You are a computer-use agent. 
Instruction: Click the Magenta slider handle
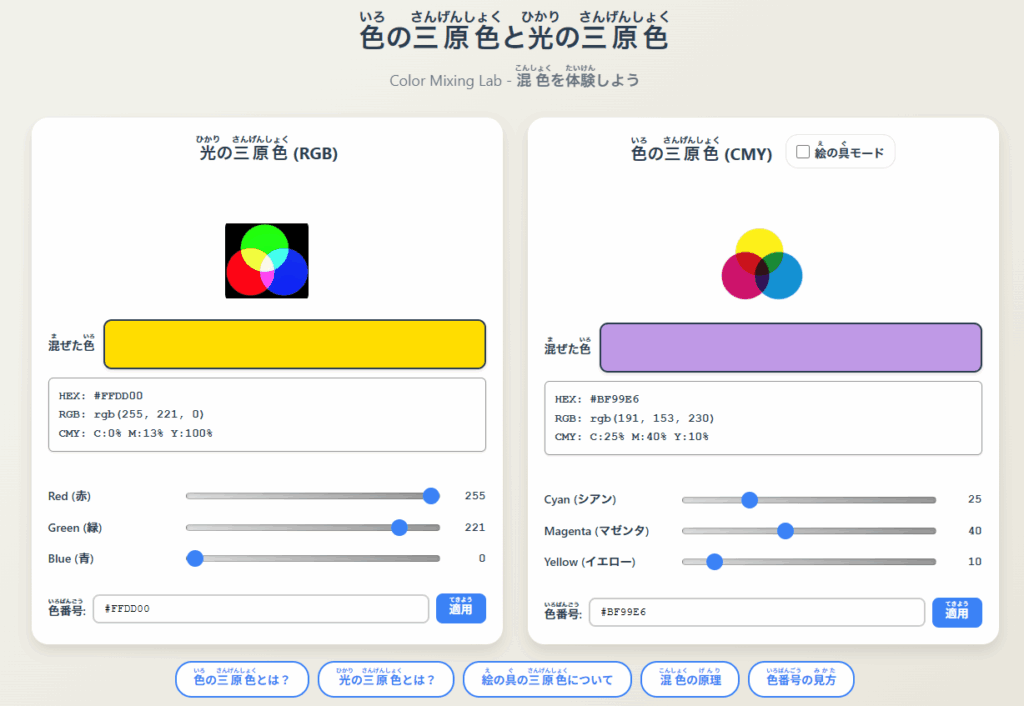point(785,531)
